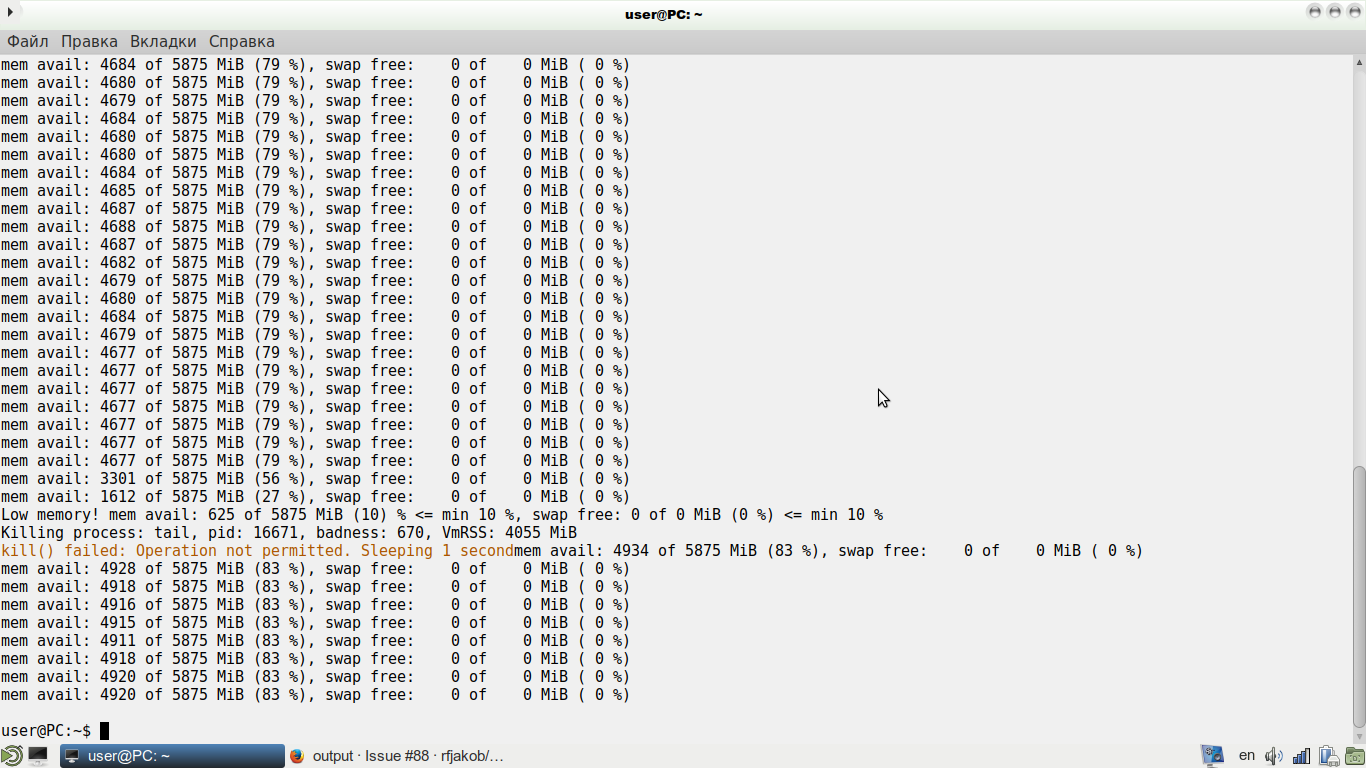Click the 'mem avail: 4682' line
This screenshot has height=768, width=1366.
pos(315,263)
